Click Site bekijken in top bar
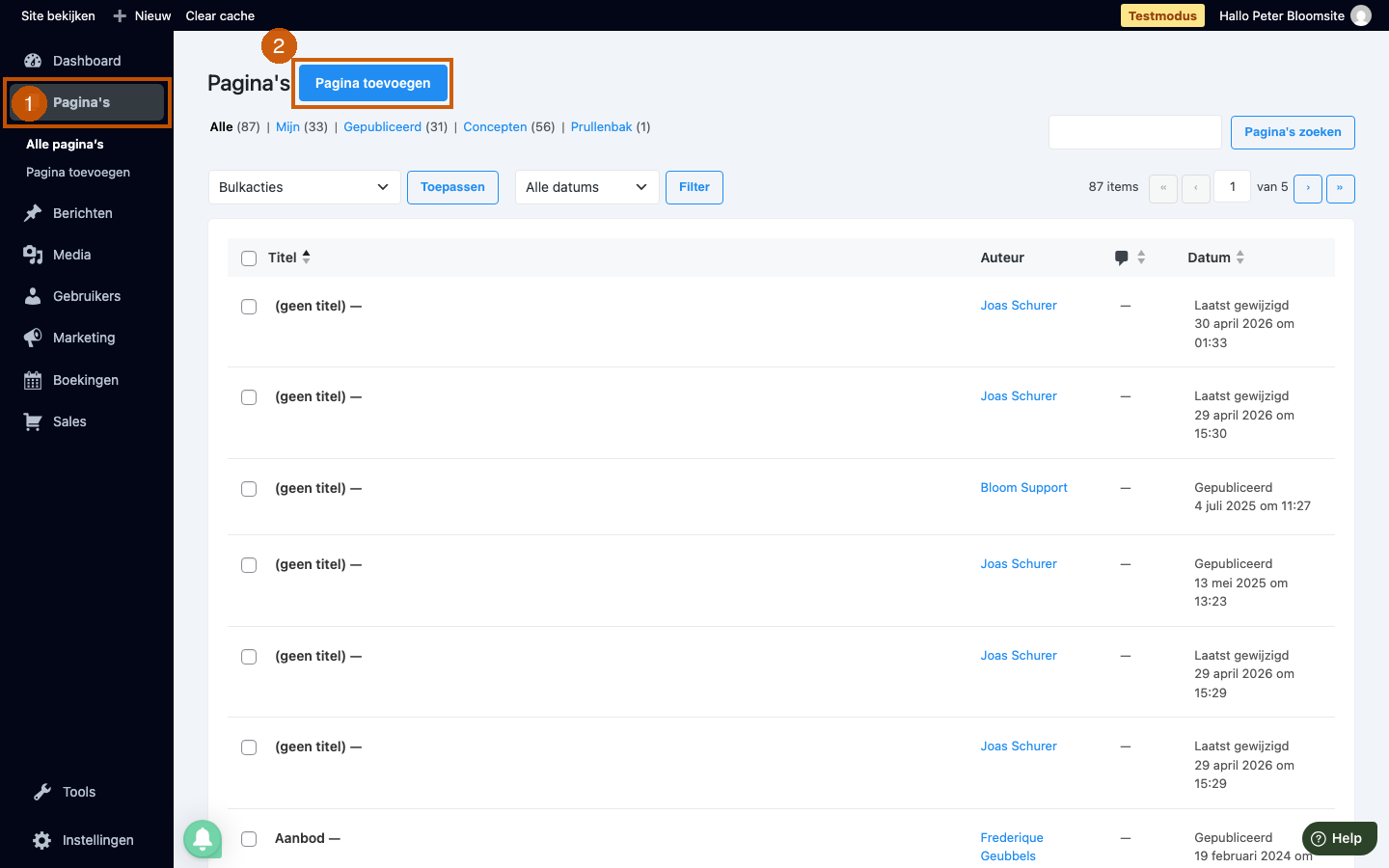The image size is (1389, 868). tap(58, 15)
